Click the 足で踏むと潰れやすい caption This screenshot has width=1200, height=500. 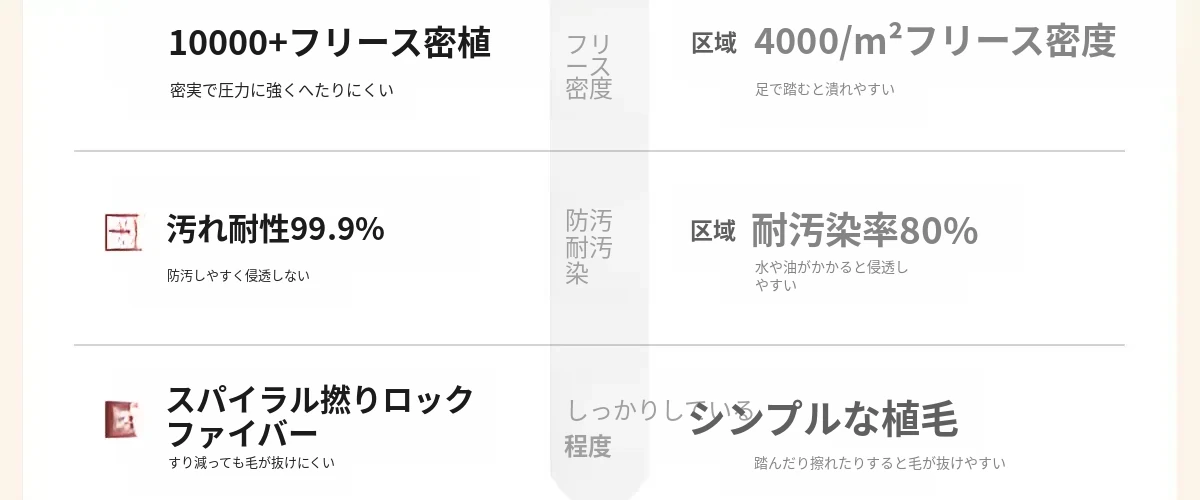pyautogui.click(x=825, y=89)
